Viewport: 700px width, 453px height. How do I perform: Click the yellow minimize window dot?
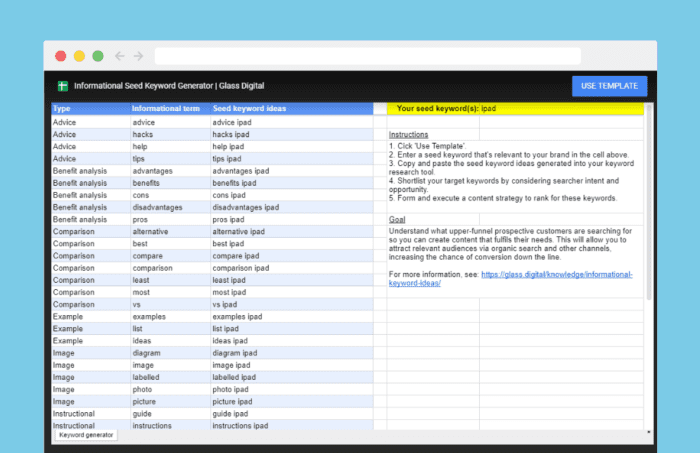point(79,56)
